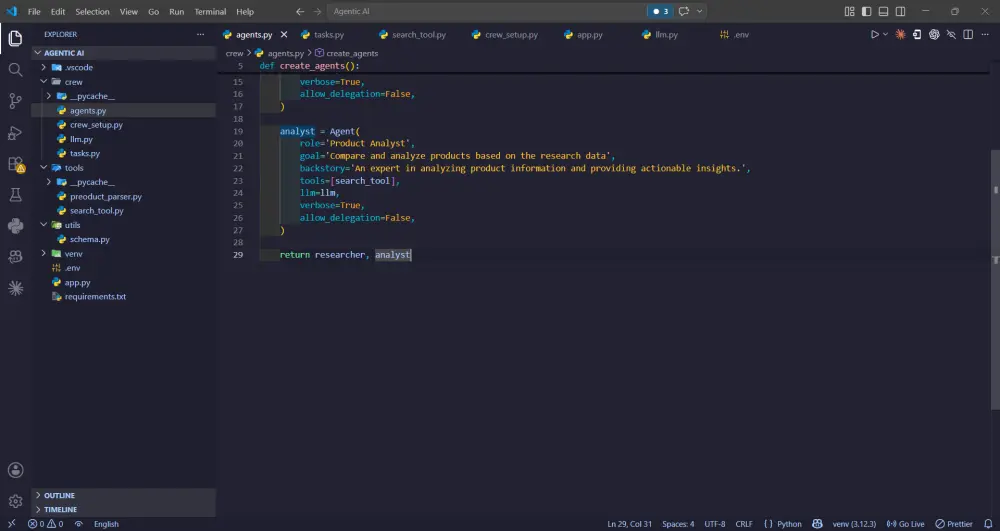Open the Source Control view

pyautogui.click(x=15, y=101)
